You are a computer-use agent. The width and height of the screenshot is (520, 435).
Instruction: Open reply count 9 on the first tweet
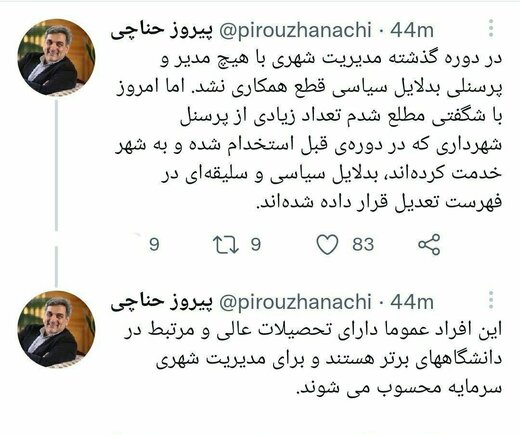(154, 244)
